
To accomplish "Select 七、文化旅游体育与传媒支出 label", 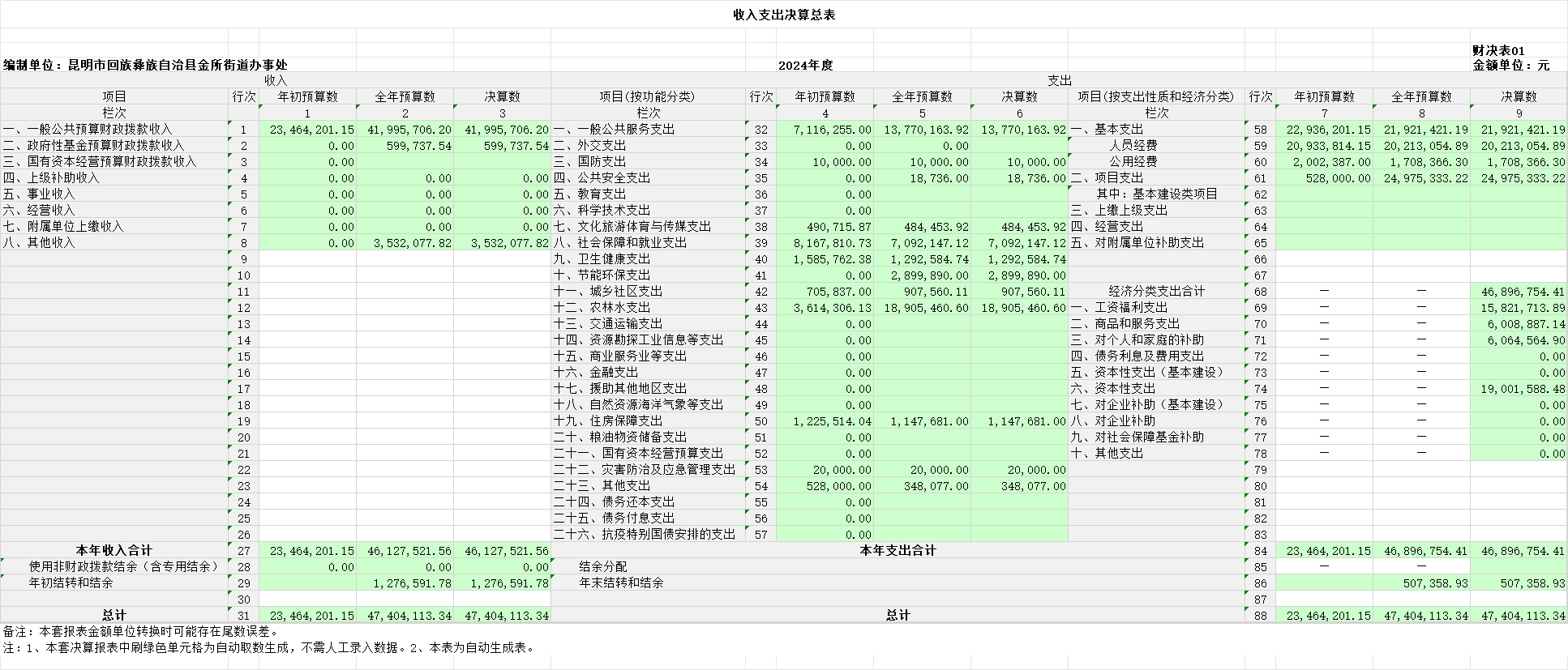I will 632,226.
